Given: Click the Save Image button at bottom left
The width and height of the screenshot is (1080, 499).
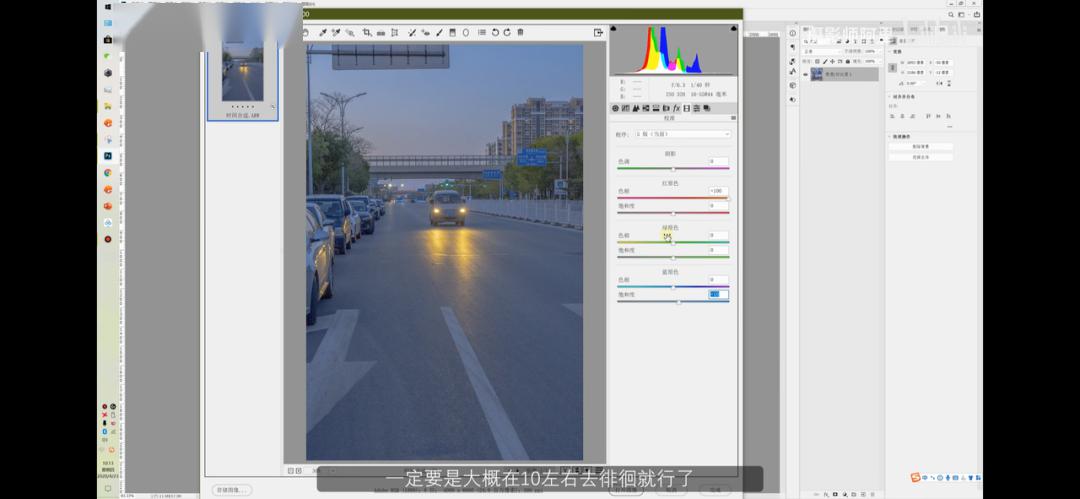Looking at the screenshot, I should pyautogui.click(x=231, y=490).
